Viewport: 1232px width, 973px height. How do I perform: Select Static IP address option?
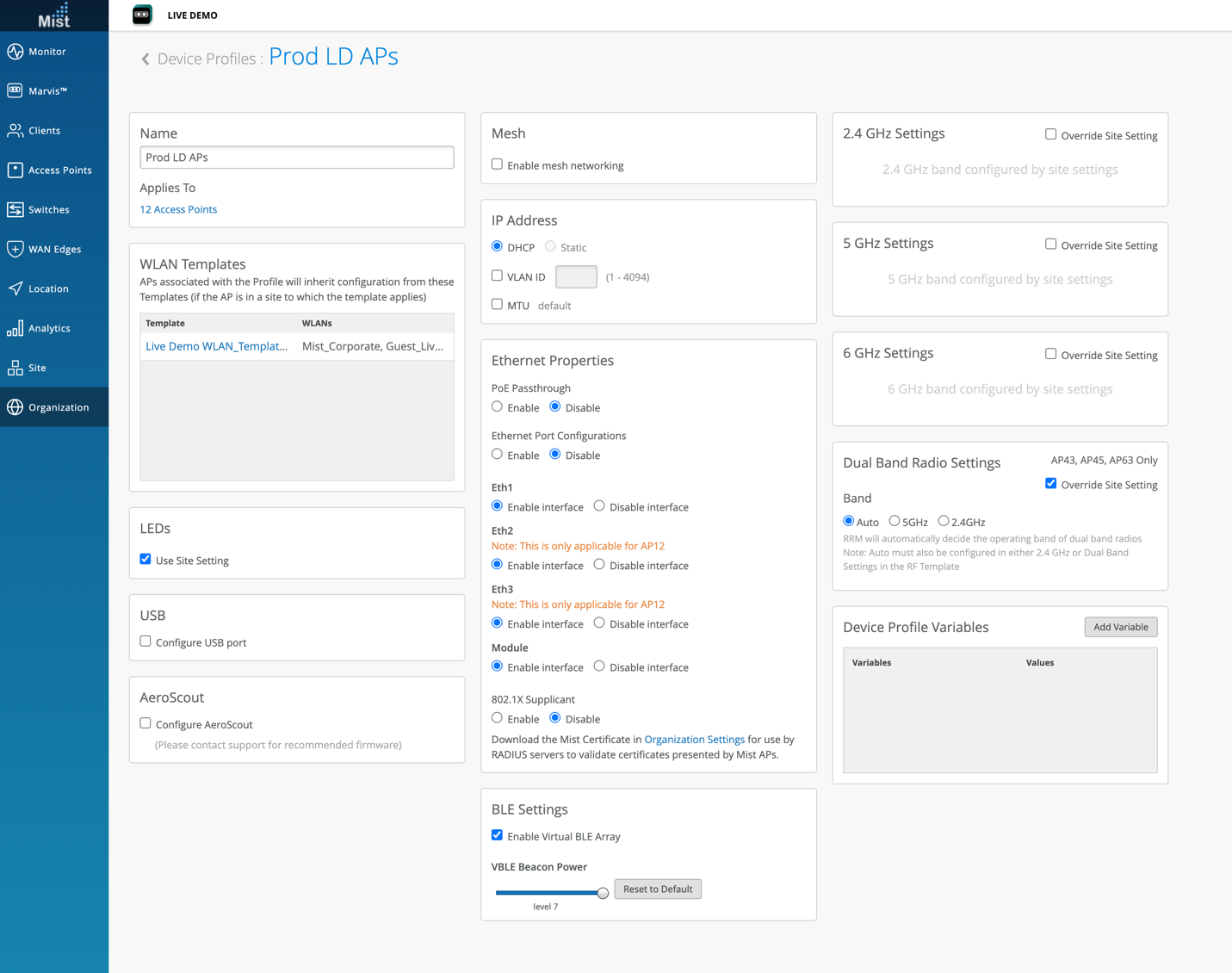[550, 246]
